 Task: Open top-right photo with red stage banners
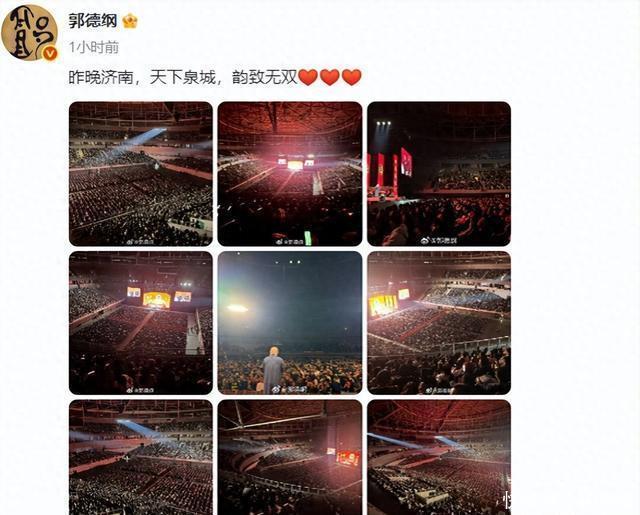pos(439,174)
